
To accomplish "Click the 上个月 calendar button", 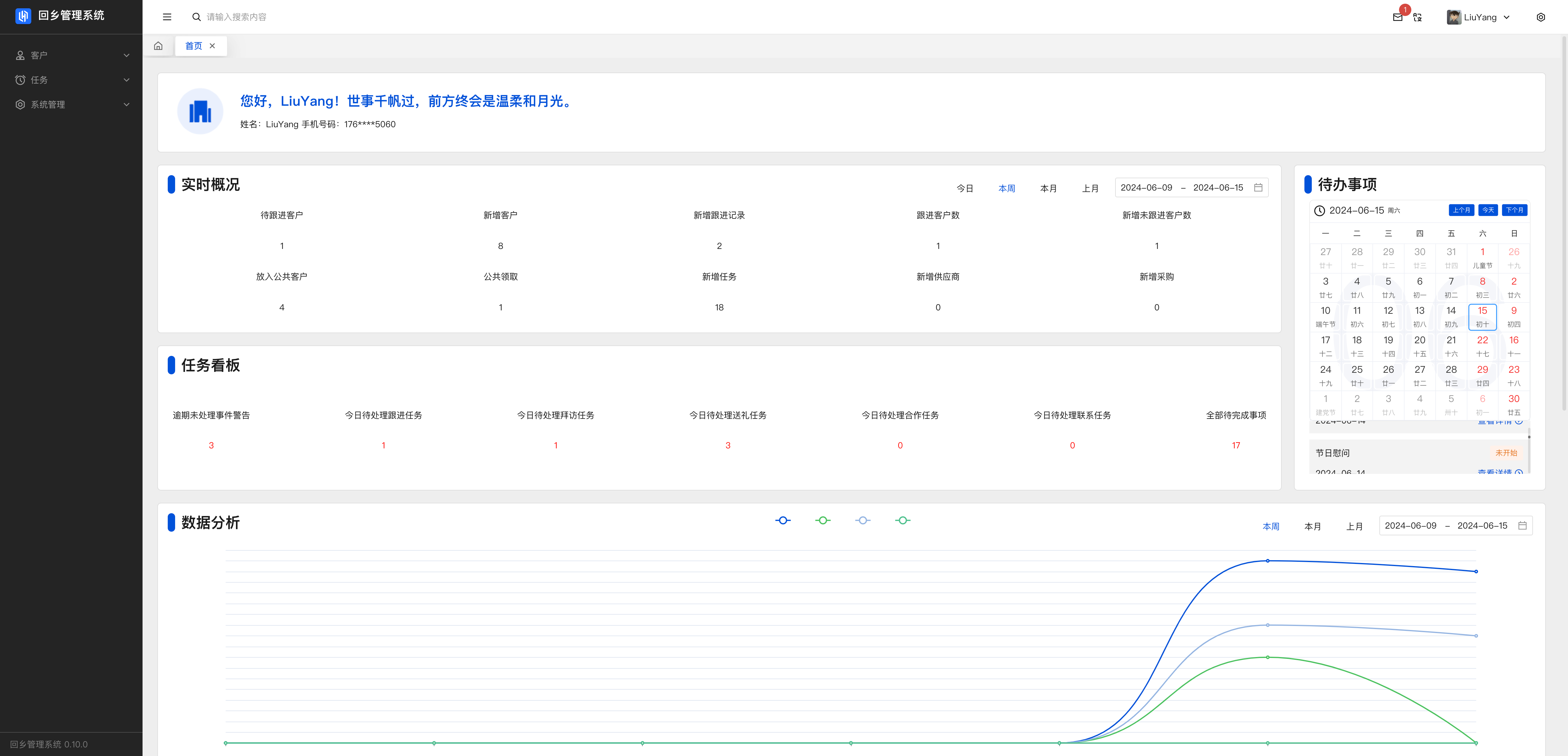I will [1461, 210].
